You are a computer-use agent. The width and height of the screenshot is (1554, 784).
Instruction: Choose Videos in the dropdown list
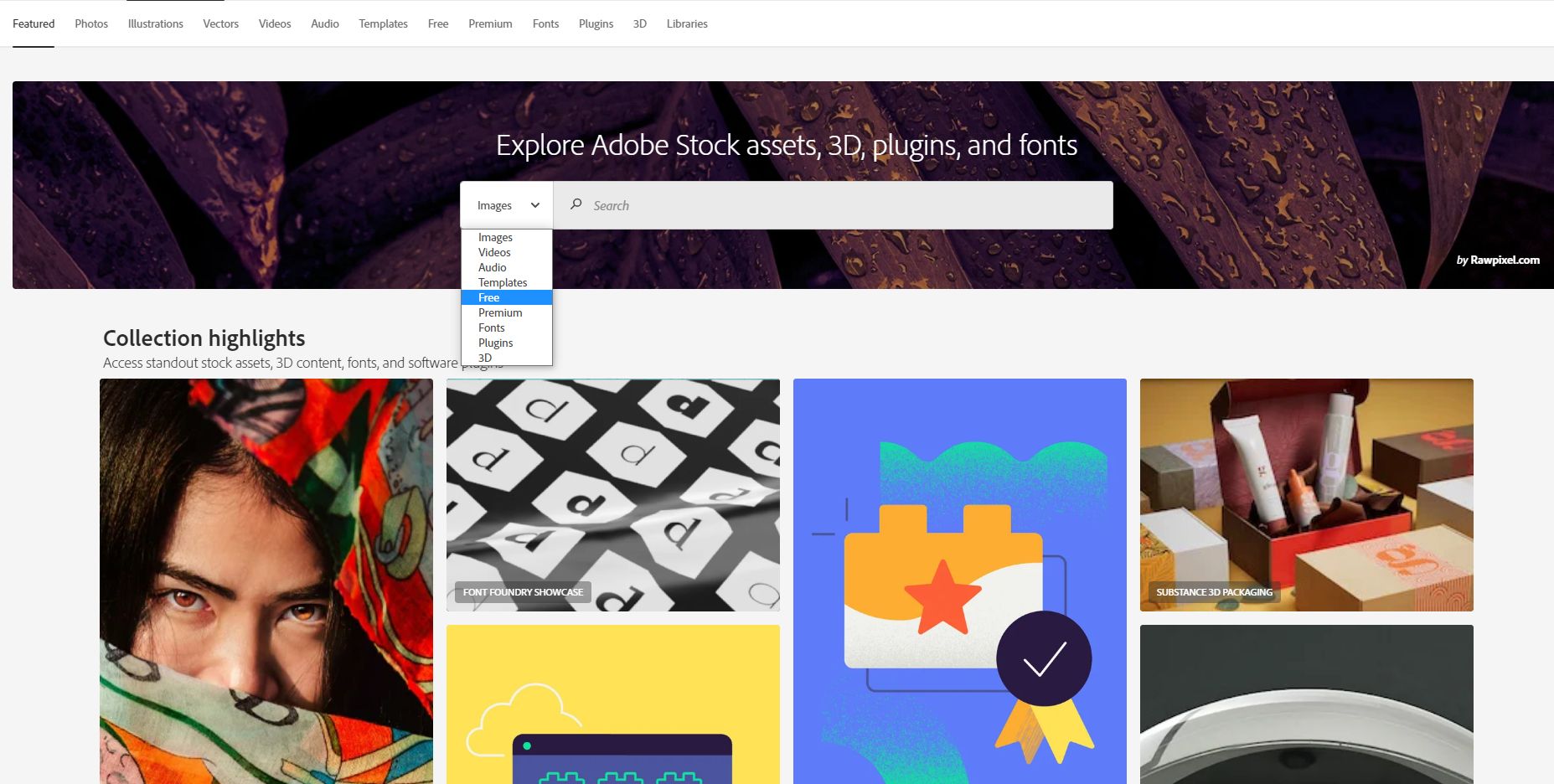click(507, 252)
